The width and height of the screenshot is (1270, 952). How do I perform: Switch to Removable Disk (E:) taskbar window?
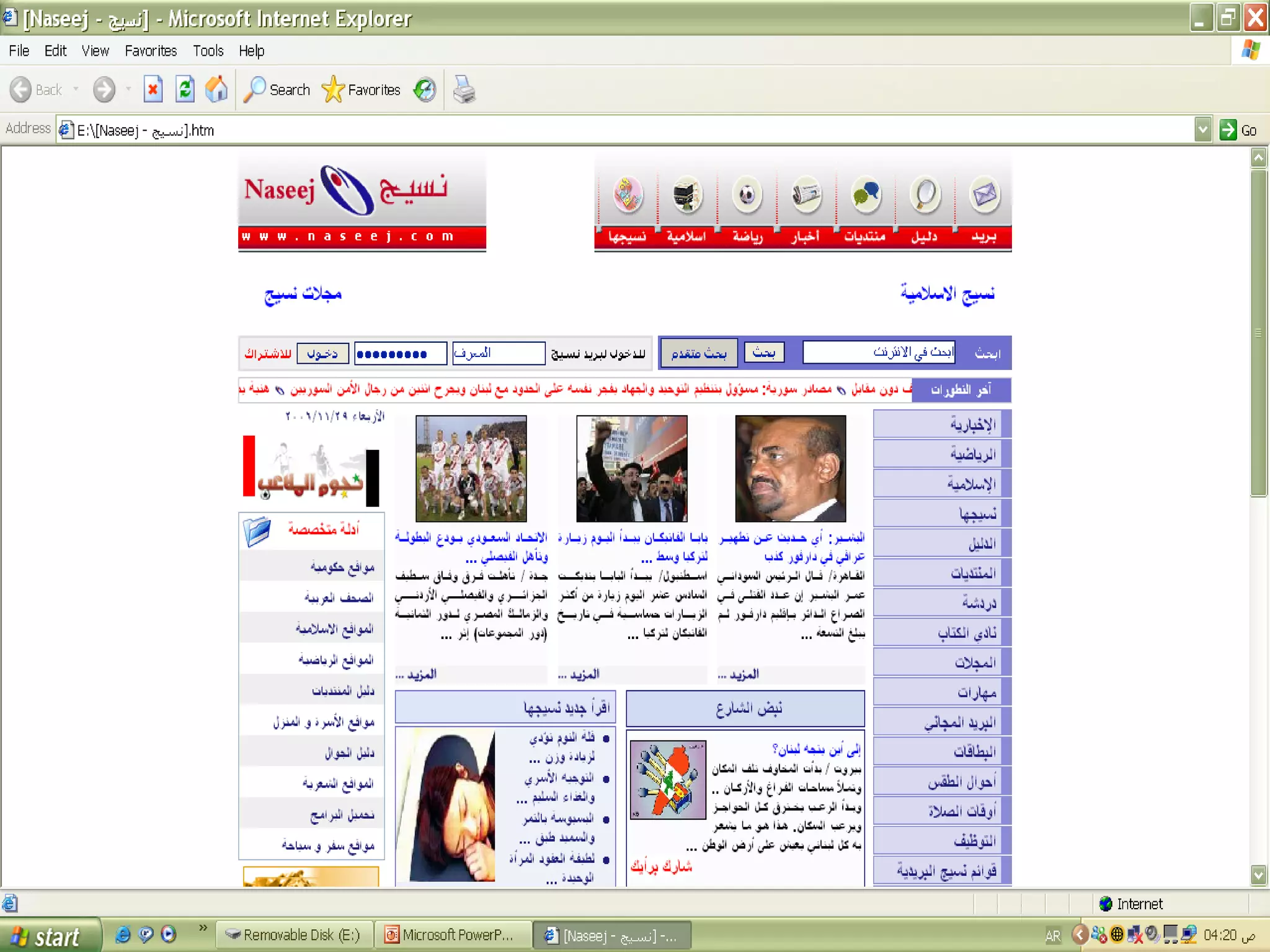[x=294, y=935]
